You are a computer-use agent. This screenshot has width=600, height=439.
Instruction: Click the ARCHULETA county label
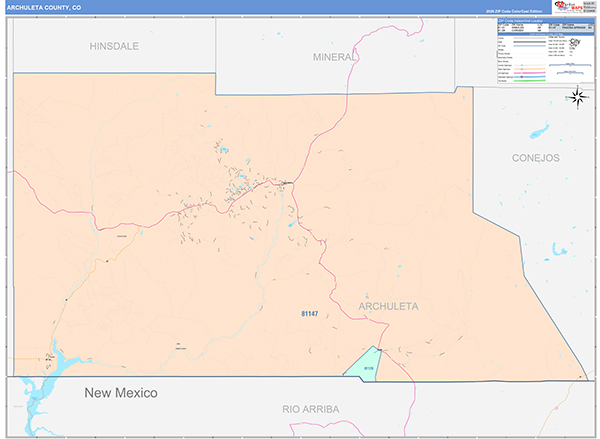(388, 306)
